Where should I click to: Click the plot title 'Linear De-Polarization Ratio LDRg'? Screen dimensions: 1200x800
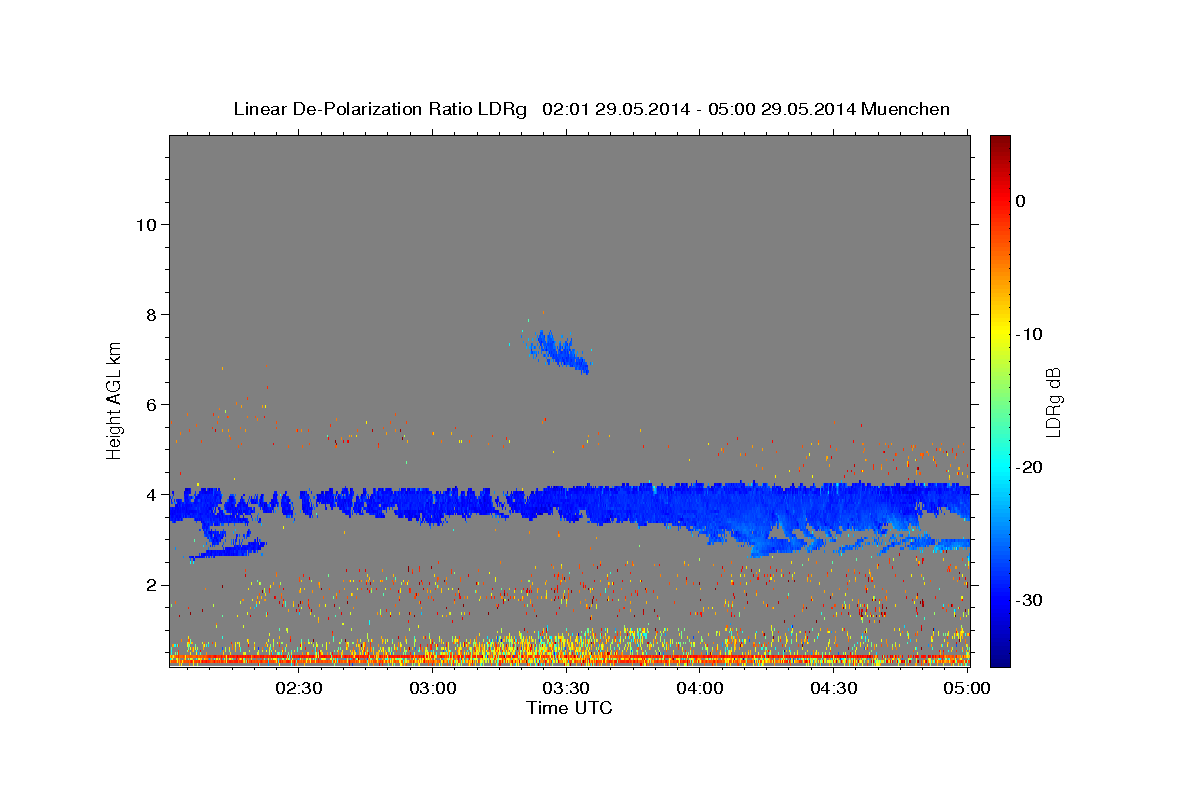click(380, 109)
